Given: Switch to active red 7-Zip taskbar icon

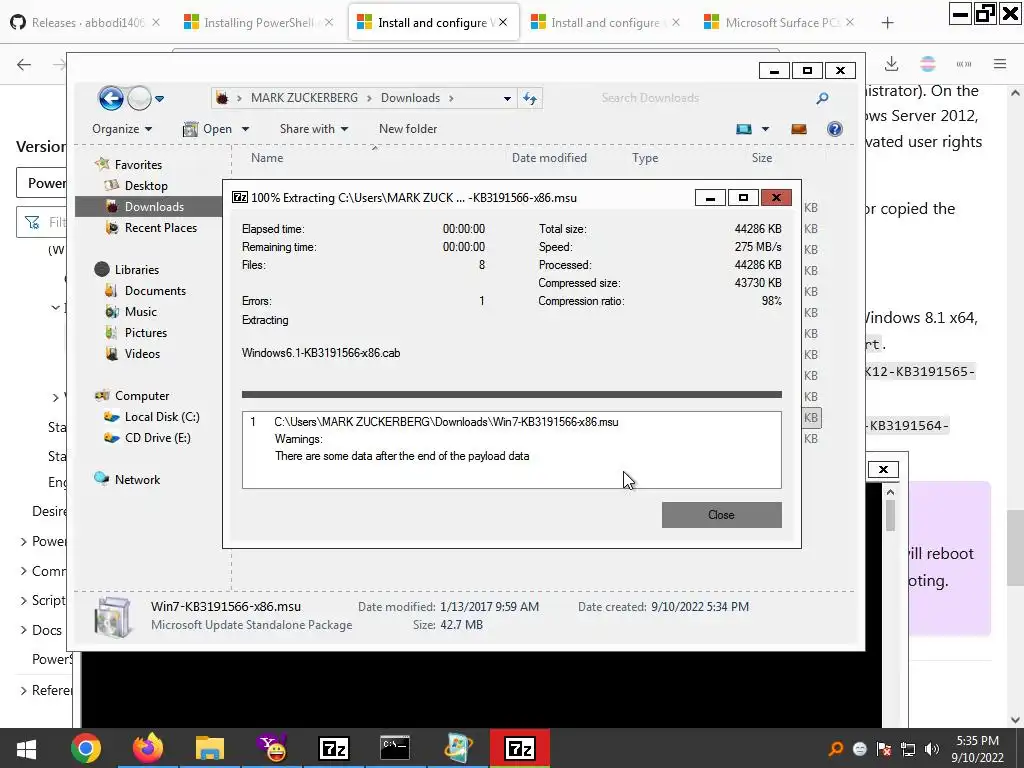Looking at the screenshot, I should tap(520, 748).
